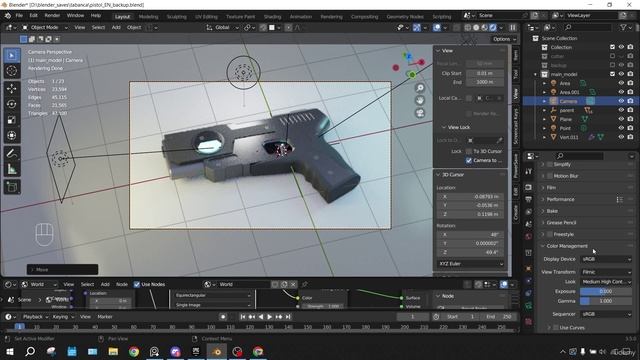The width and height of the screenshot is (640, 360).
Task: Click the Vert.011 object row
Action: point(569,137)
